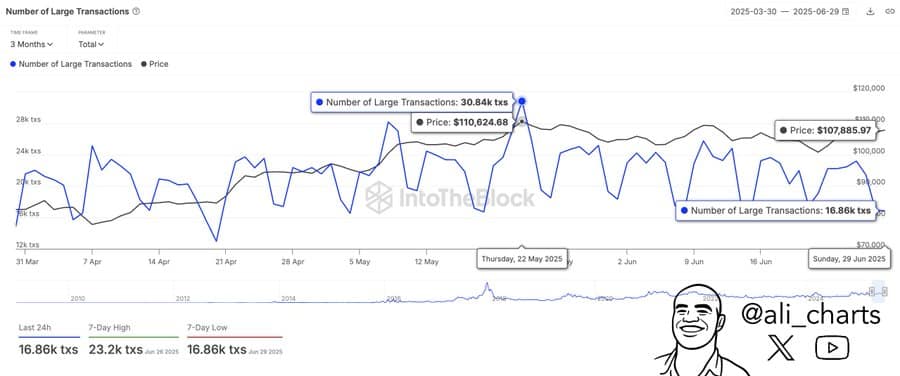The image size is (900, 376).
Task: Click the help icon beside the chart title
Action: coord(136,11)
